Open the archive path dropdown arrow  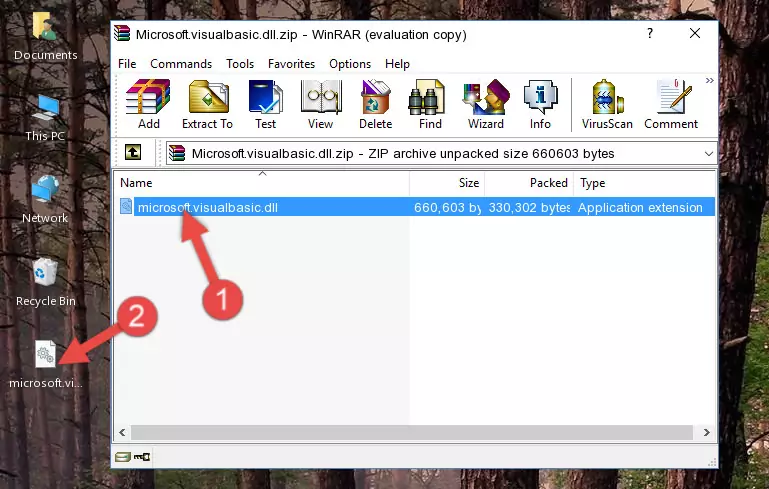coord(709,154)
